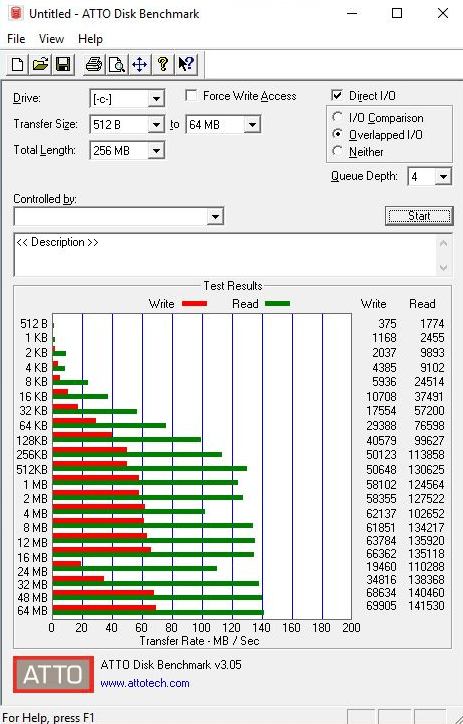463x724 pixels.
Task: Open the File menu
Action: click(x=16, y=39)
